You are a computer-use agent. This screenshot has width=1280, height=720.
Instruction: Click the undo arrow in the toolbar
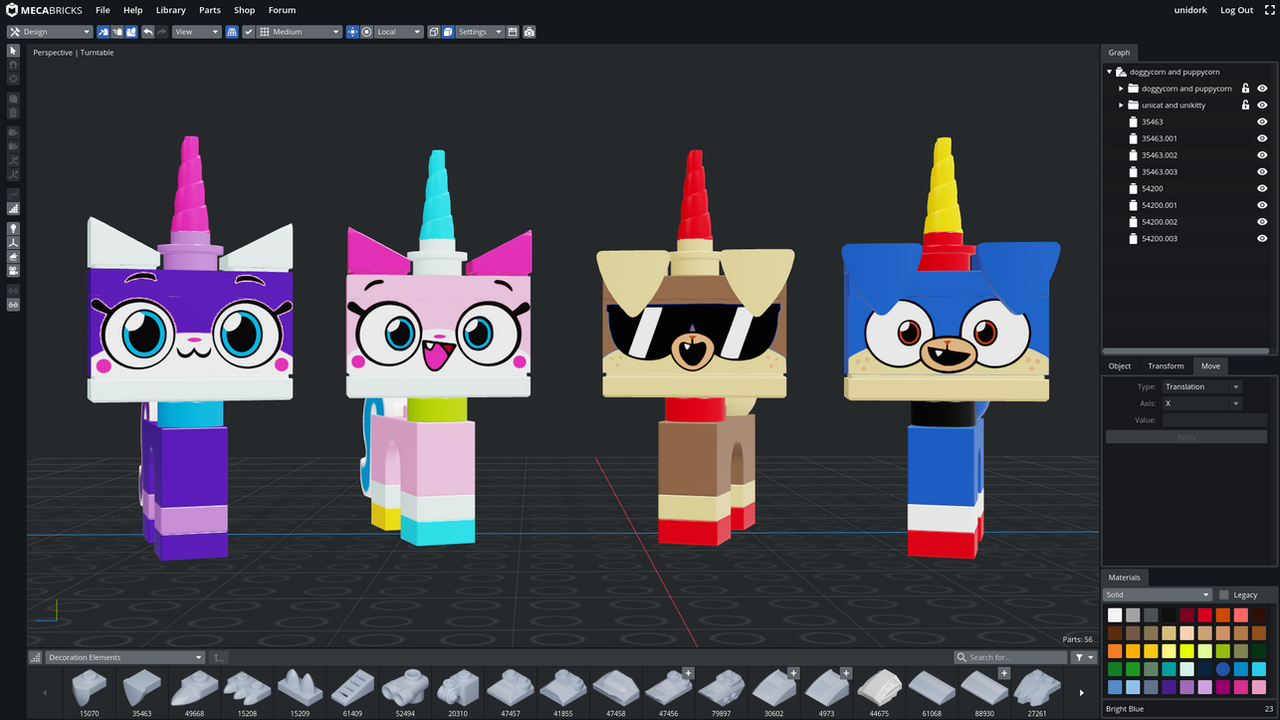(148, 32)
